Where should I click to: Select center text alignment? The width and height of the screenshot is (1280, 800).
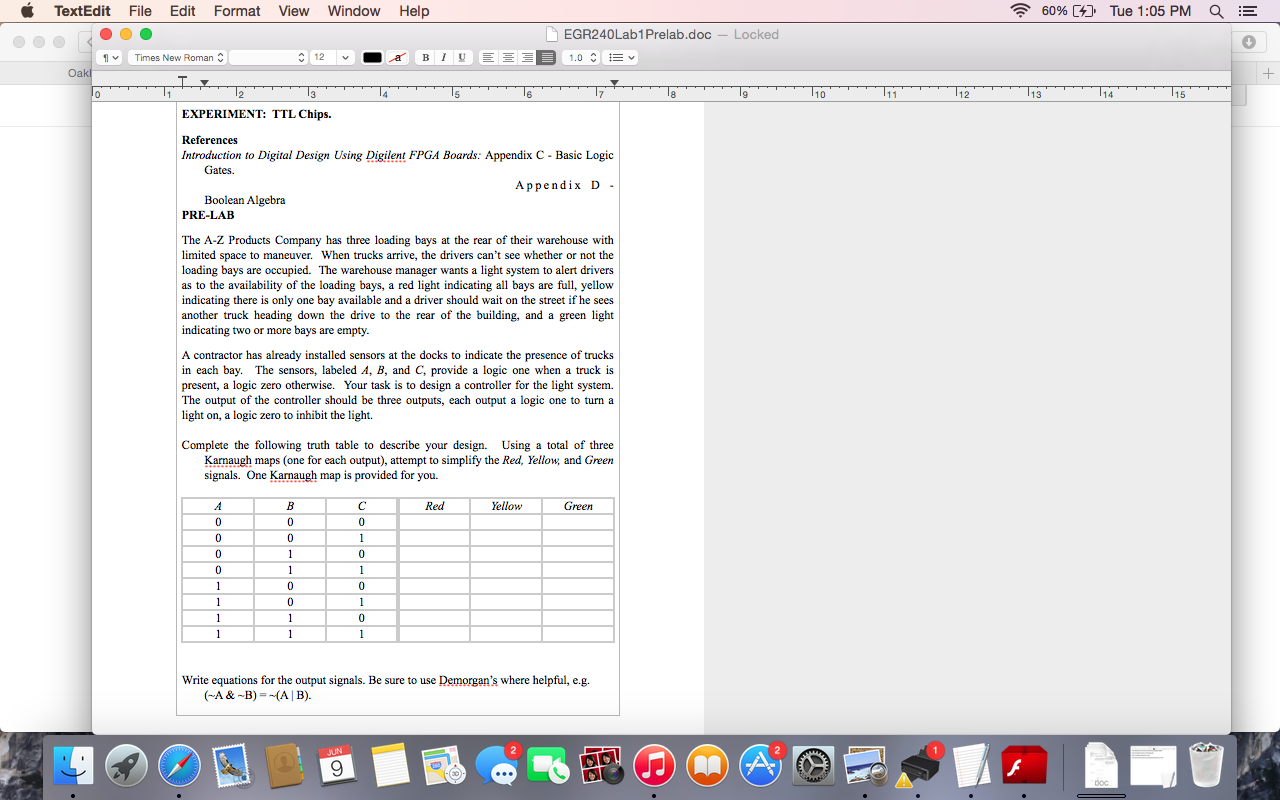507,57
